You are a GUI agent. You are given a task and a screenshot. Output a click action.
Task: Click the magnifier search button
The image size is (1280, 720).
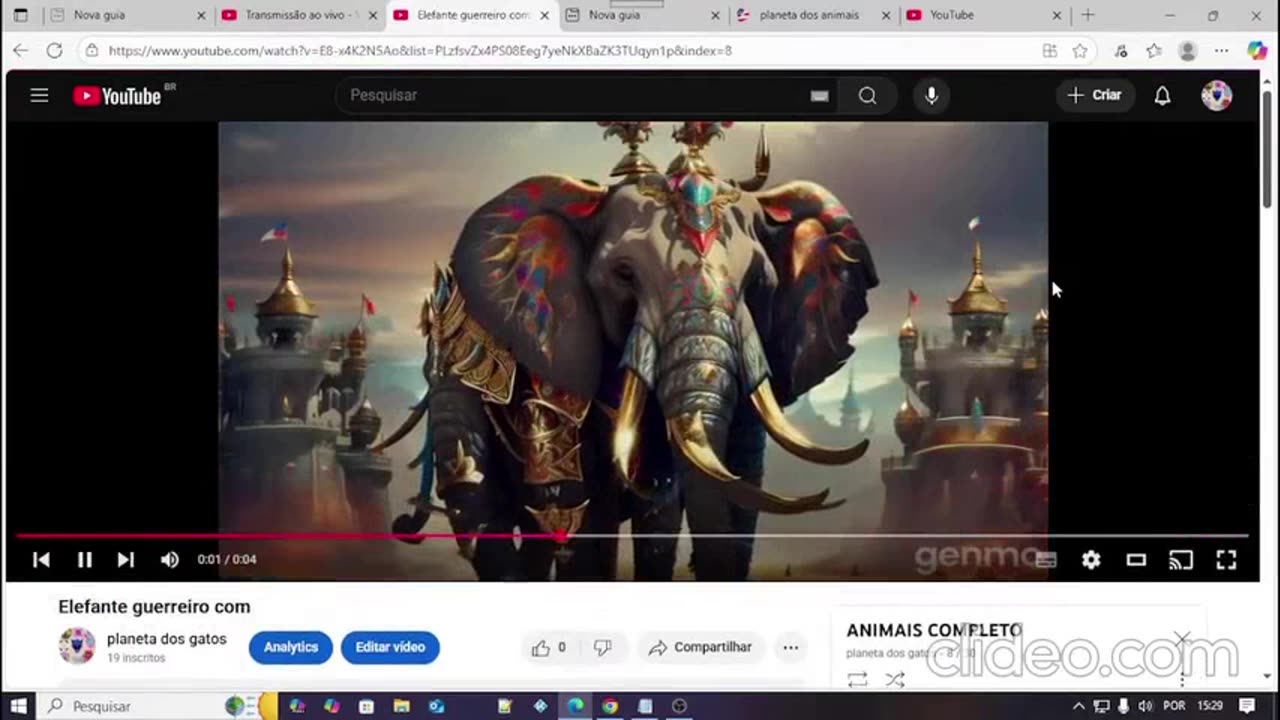point(867,95)
